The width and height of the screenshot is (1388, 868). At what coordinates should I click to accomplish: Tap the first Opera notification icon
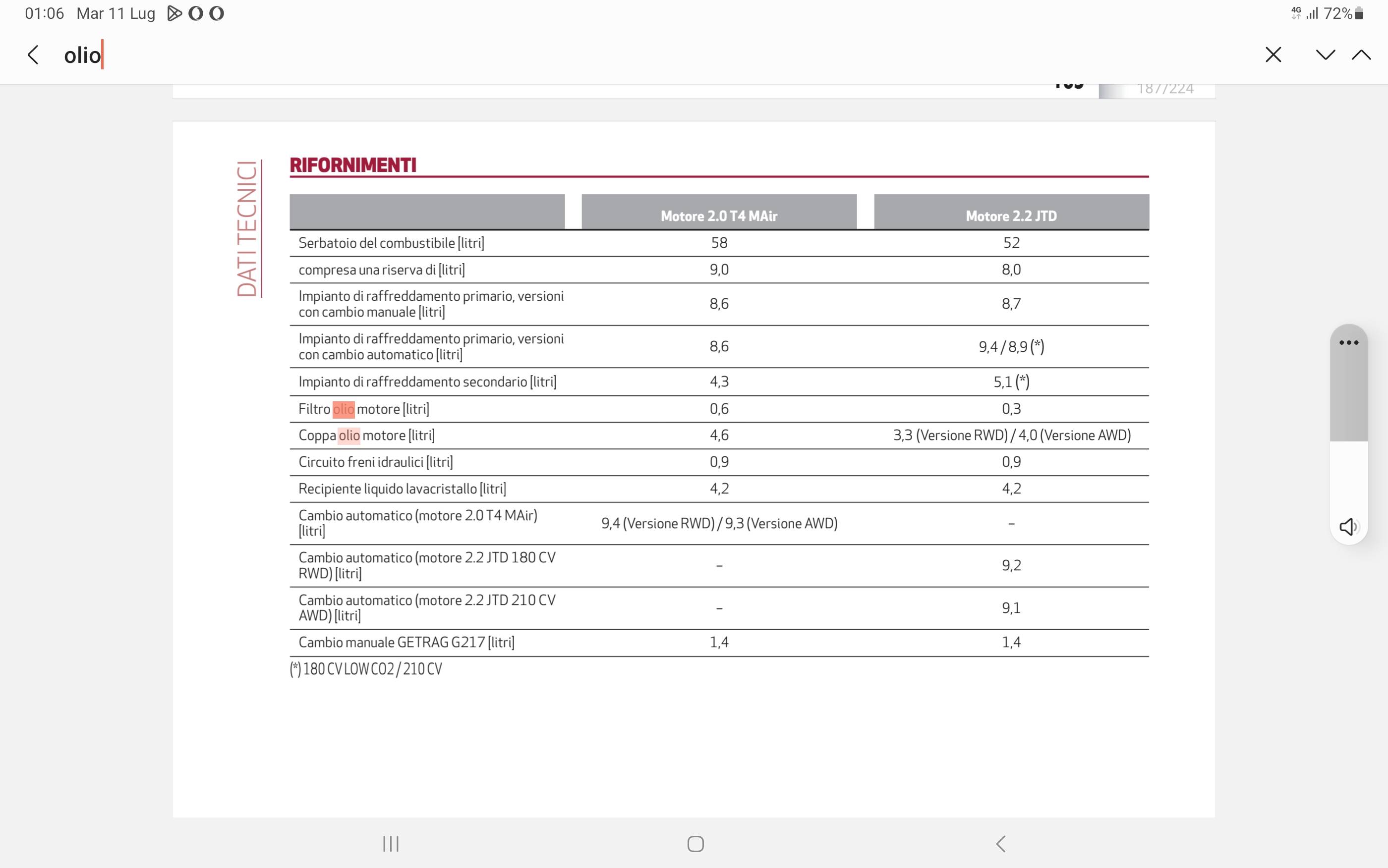click(x=195, y=13)
